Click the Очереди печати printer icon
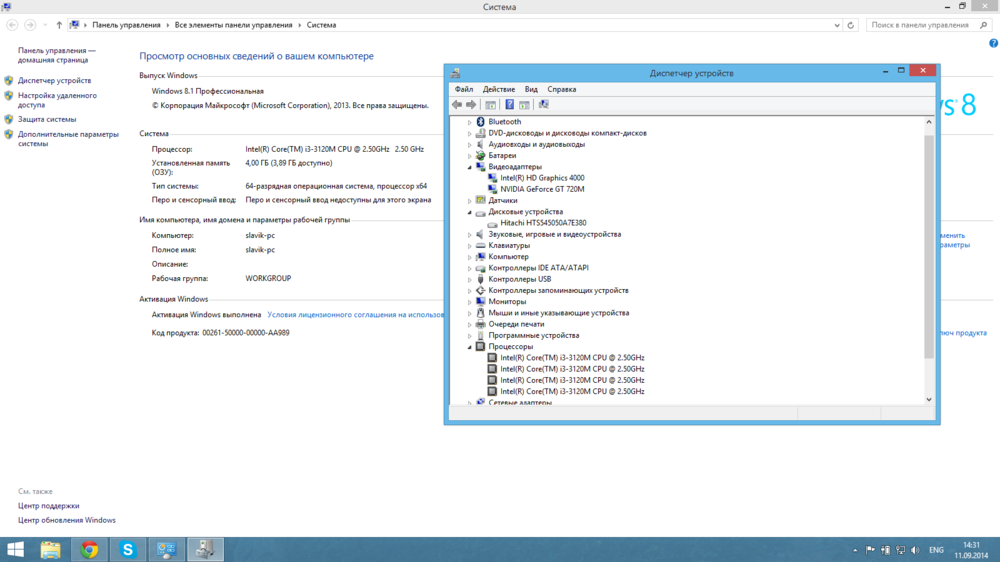 tap(481, 324)
